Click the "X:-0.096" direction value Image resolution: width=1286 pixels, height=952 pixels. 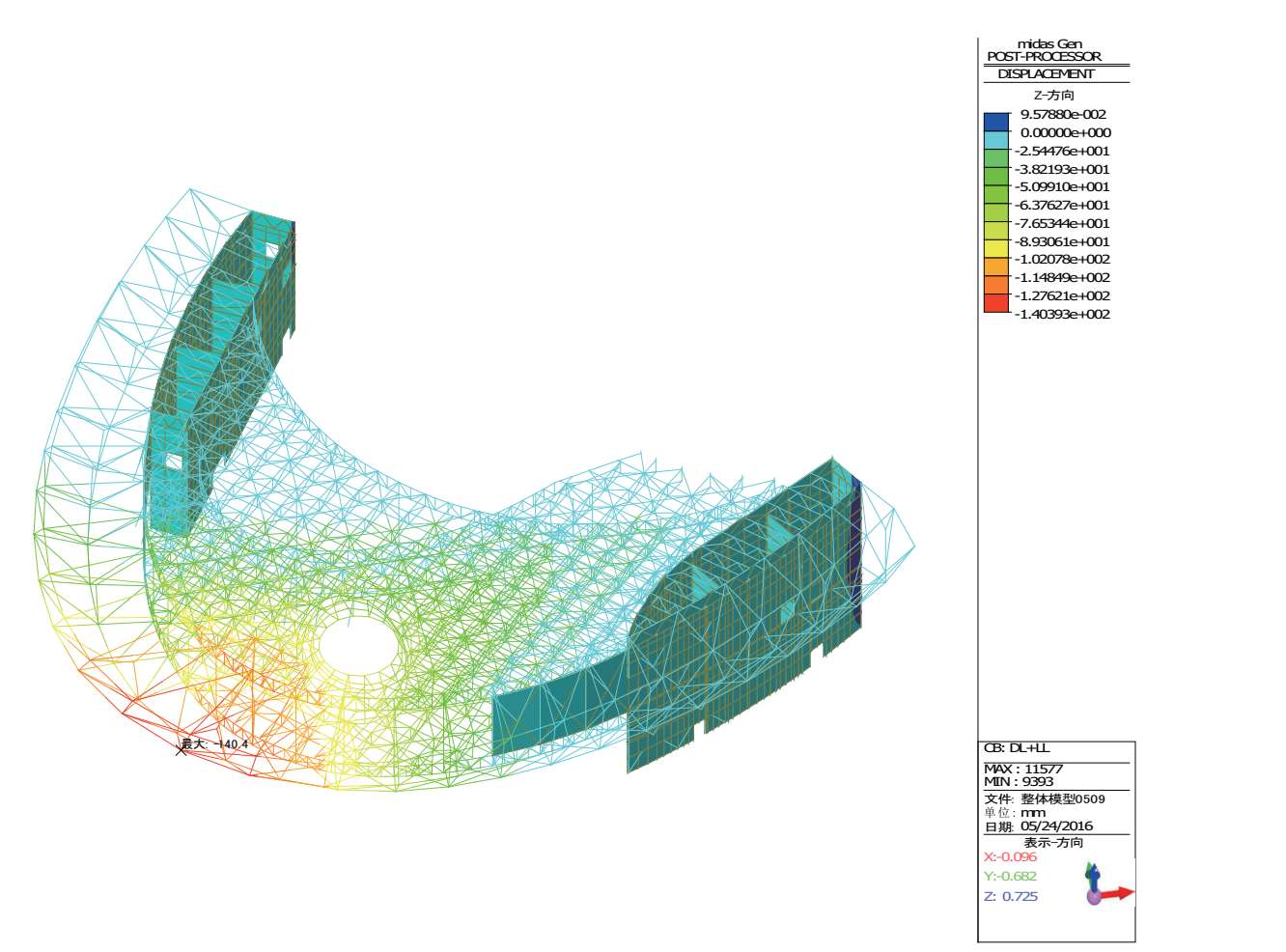tap(1010, 856)
